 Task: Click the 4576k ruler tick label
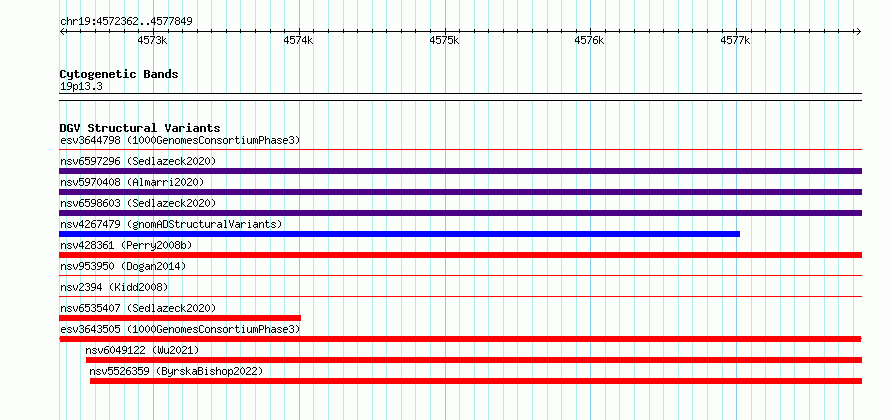click(590, 40)
